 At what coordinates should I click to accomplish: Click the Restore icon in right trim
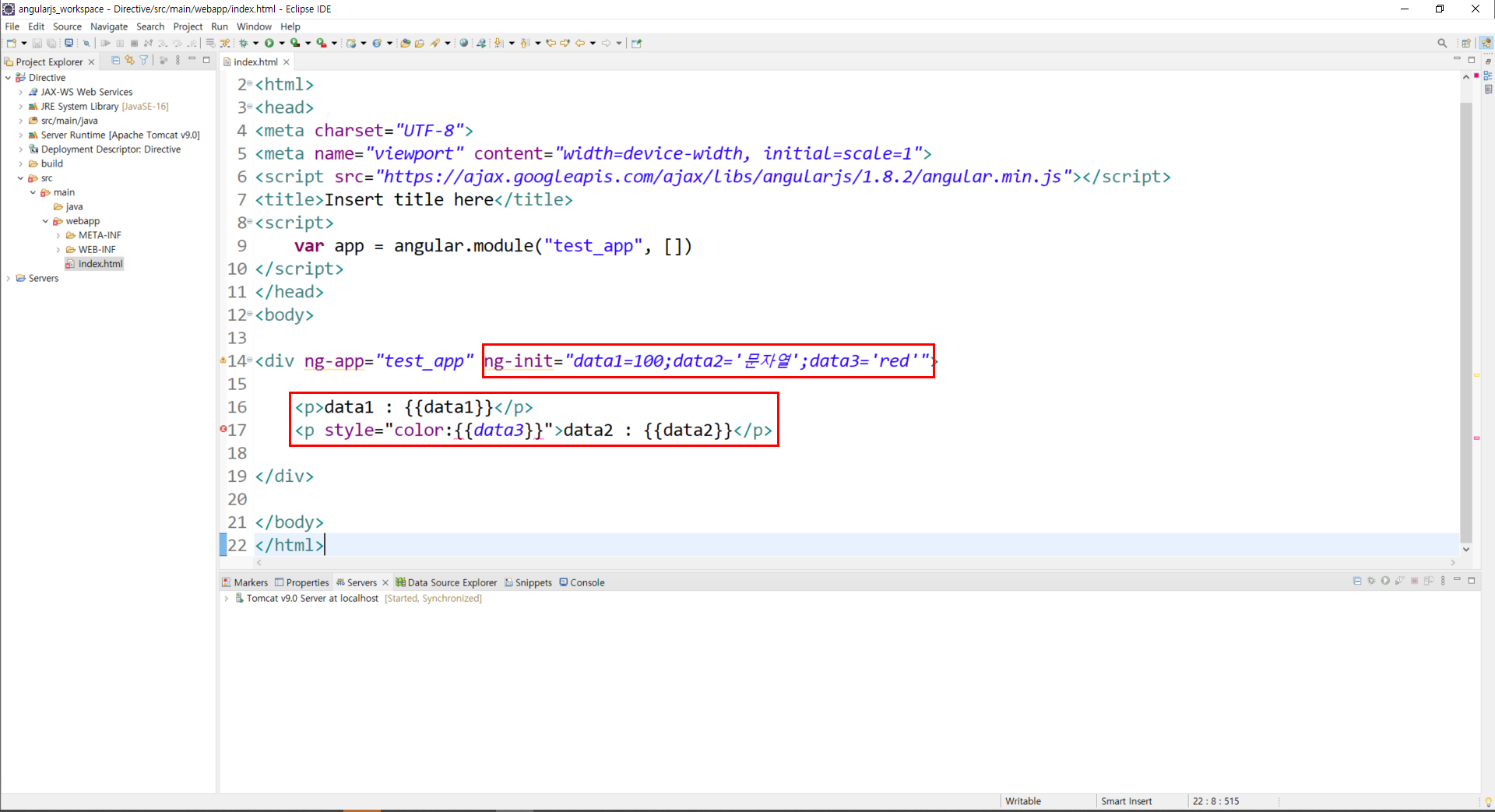point(1487,62)
